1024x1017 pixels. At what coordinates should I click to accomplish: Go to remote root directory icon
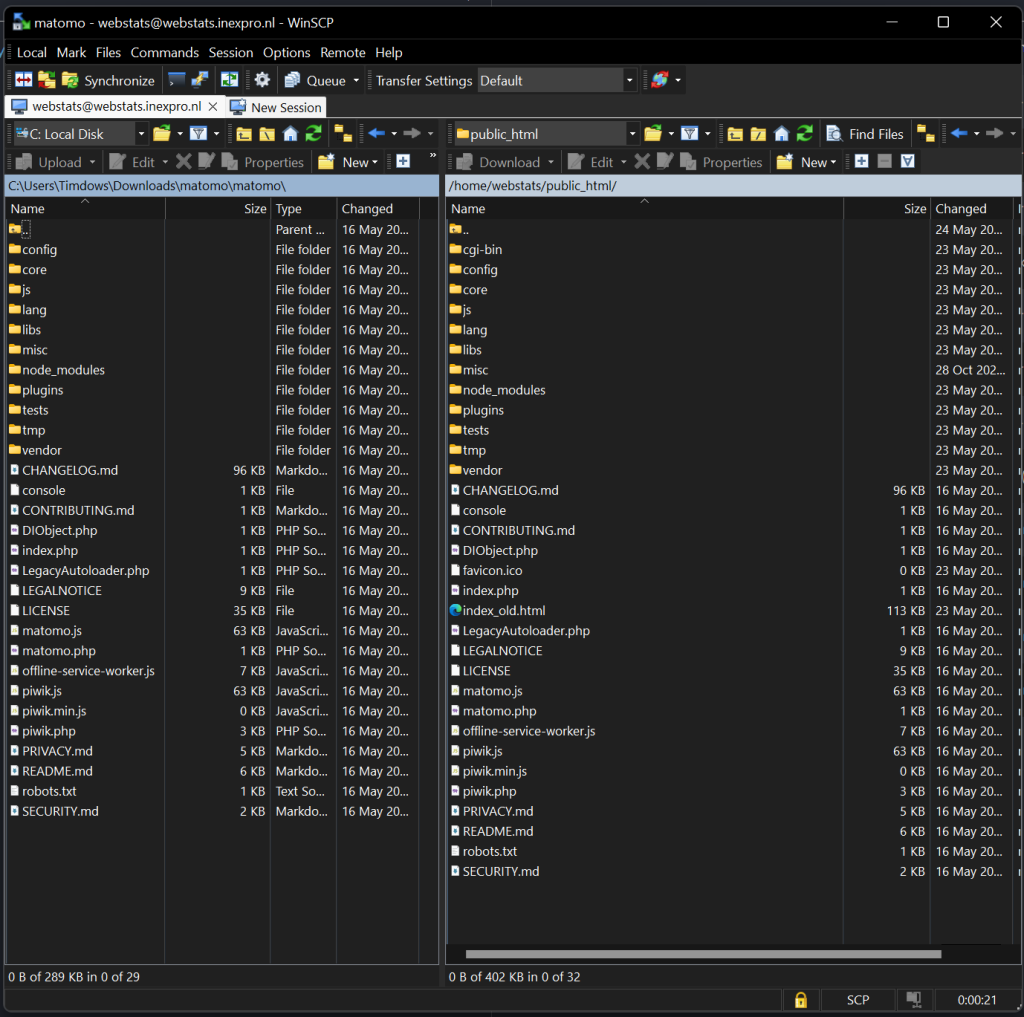click(758, 134)
